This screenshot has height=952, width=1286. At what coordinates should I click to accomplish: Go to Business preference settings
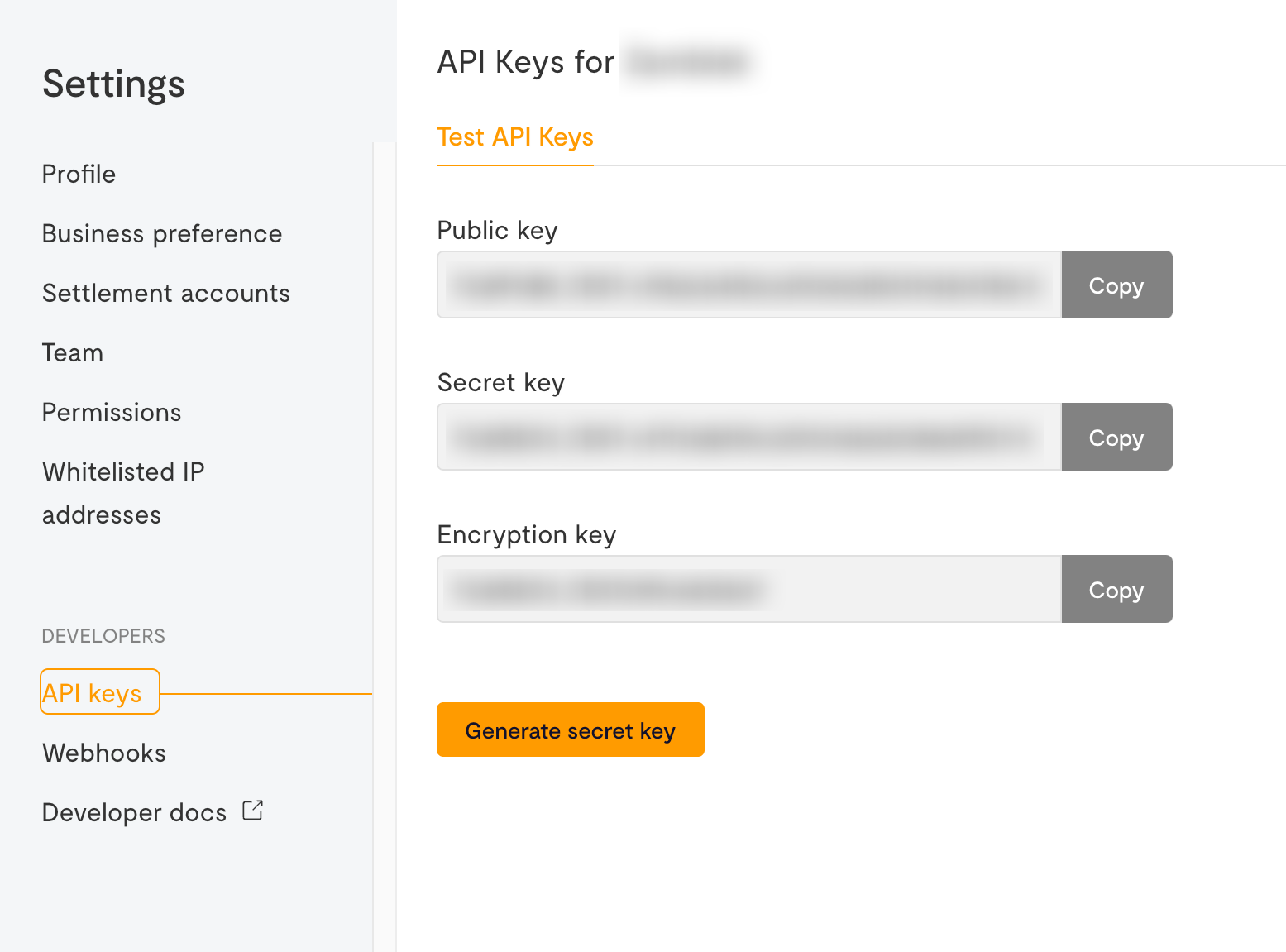tap(162, 234)
